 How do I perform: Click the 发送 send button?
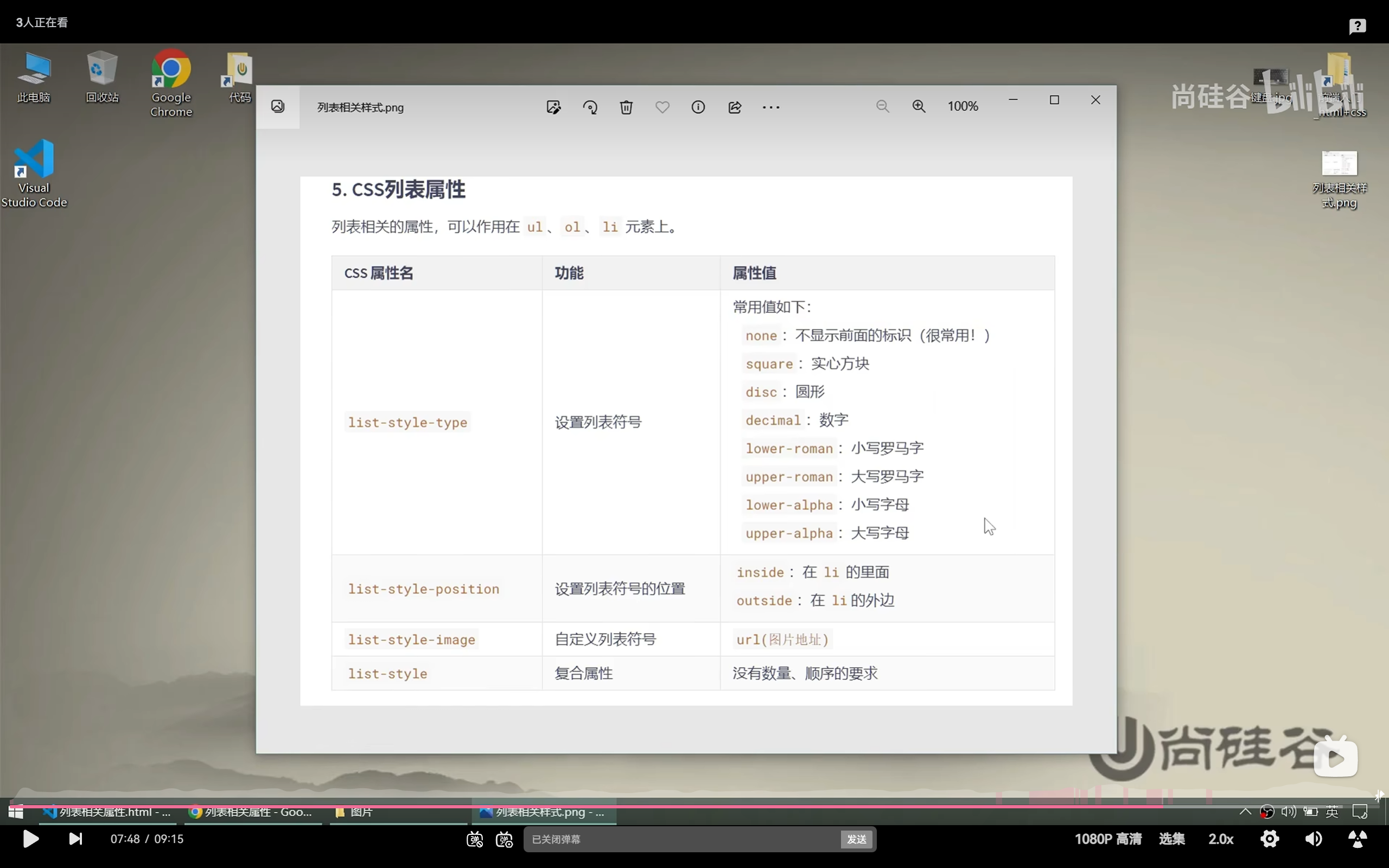click(x=856, y=839)
